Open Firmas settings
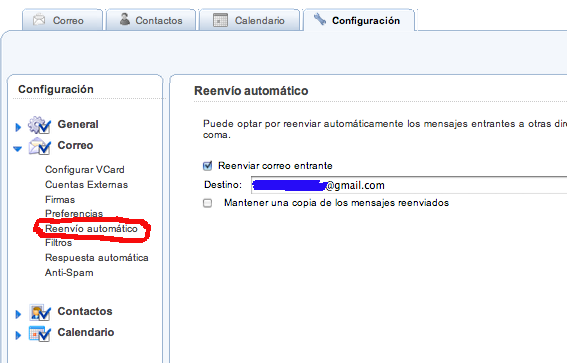567x363 pixels. 60,200
